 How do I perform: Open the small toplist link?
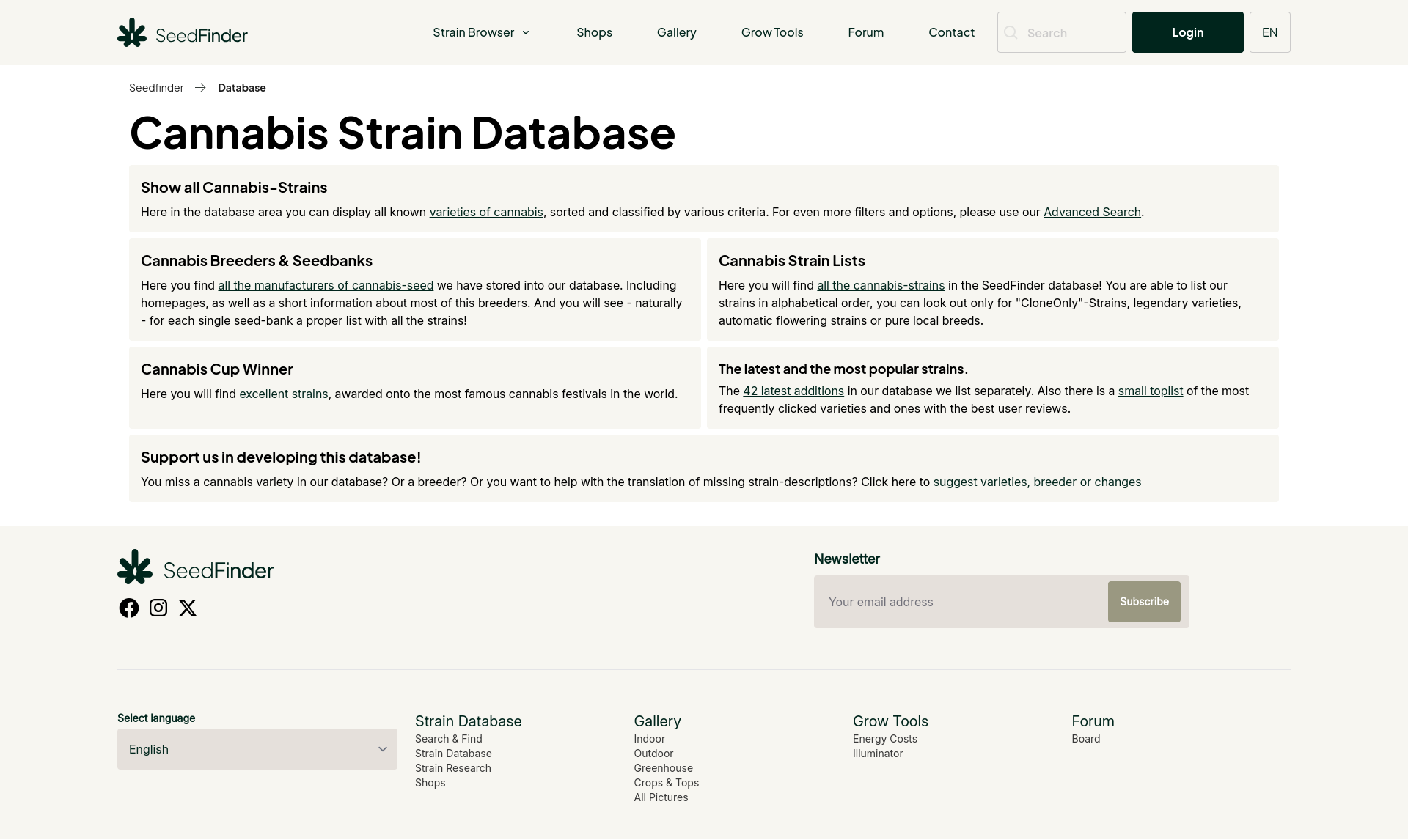pos(1150,391)
